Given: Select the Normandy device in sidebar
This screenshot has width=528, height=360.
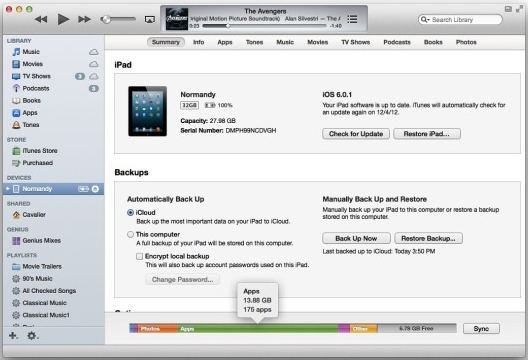Looking at the screenshot, I should coord(53,189).
